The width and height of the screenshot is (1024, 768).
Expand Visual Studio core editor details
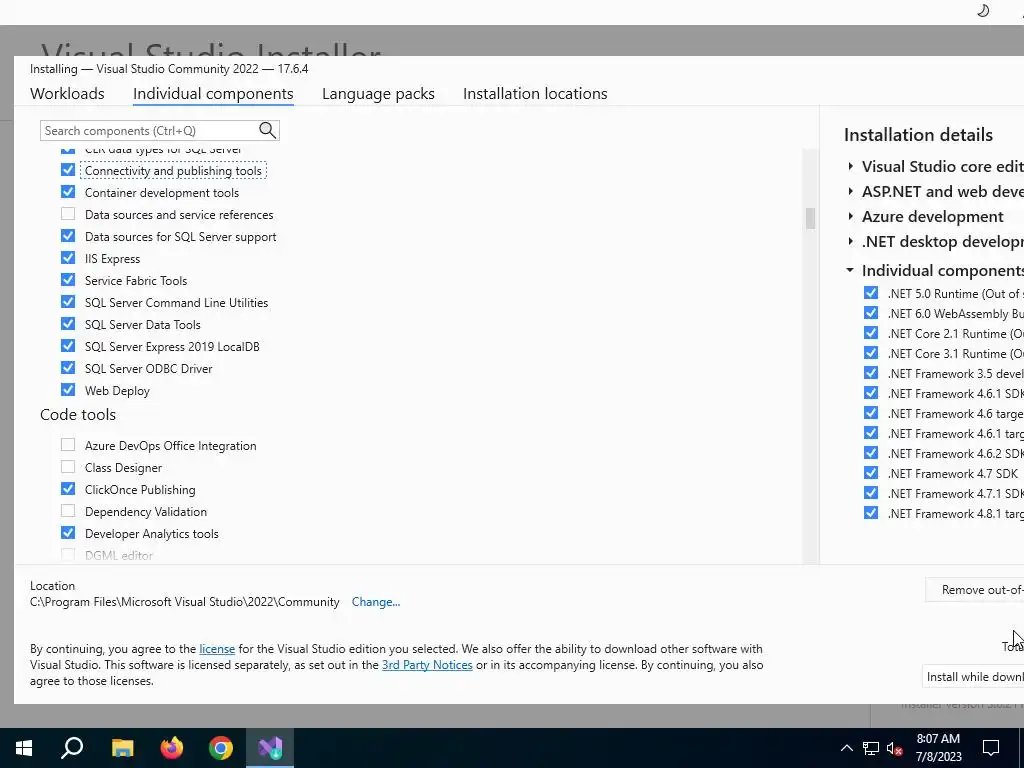850,167
